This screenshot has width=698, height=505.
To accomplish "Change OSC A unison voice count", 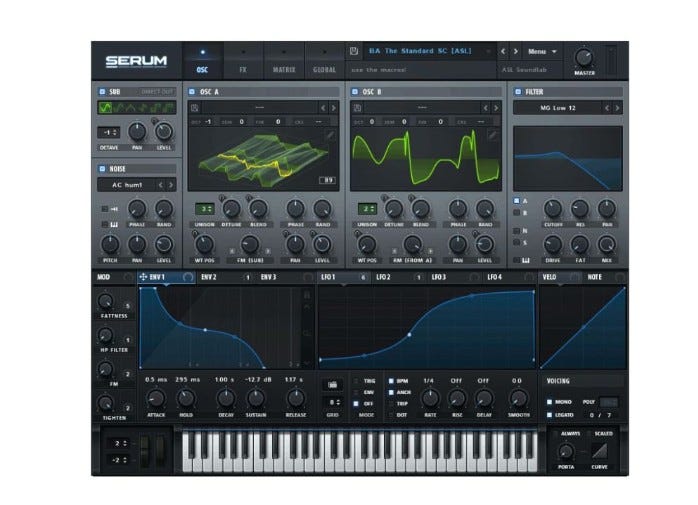I will tap(205, 208).
